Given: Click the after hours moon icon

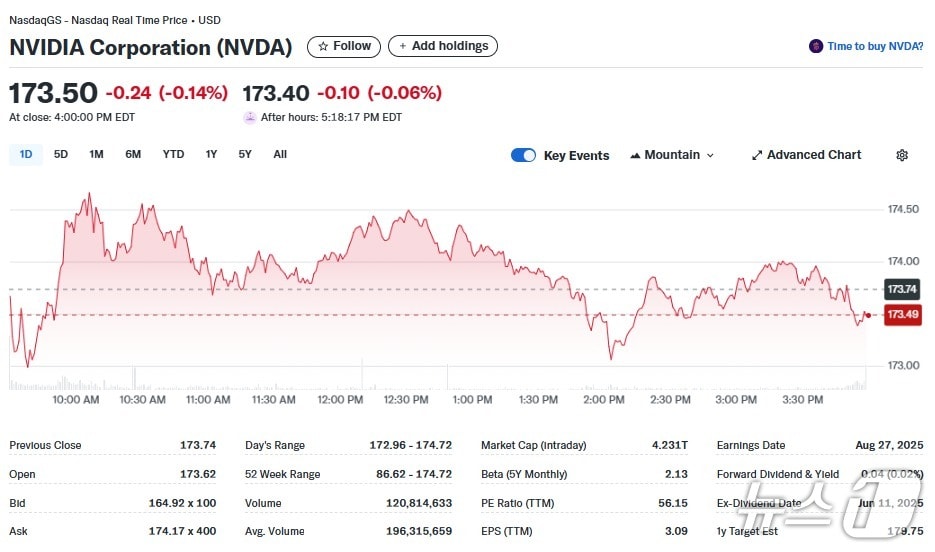Looking at the screenshot, I should point(249,117).
